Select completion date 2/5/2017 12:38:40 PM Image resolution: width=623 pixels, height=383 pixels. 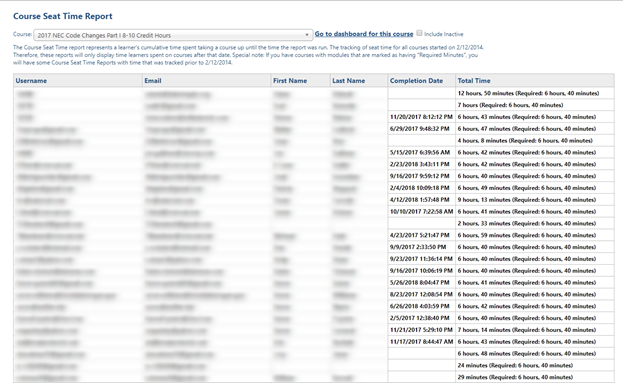tap(421, 318)
